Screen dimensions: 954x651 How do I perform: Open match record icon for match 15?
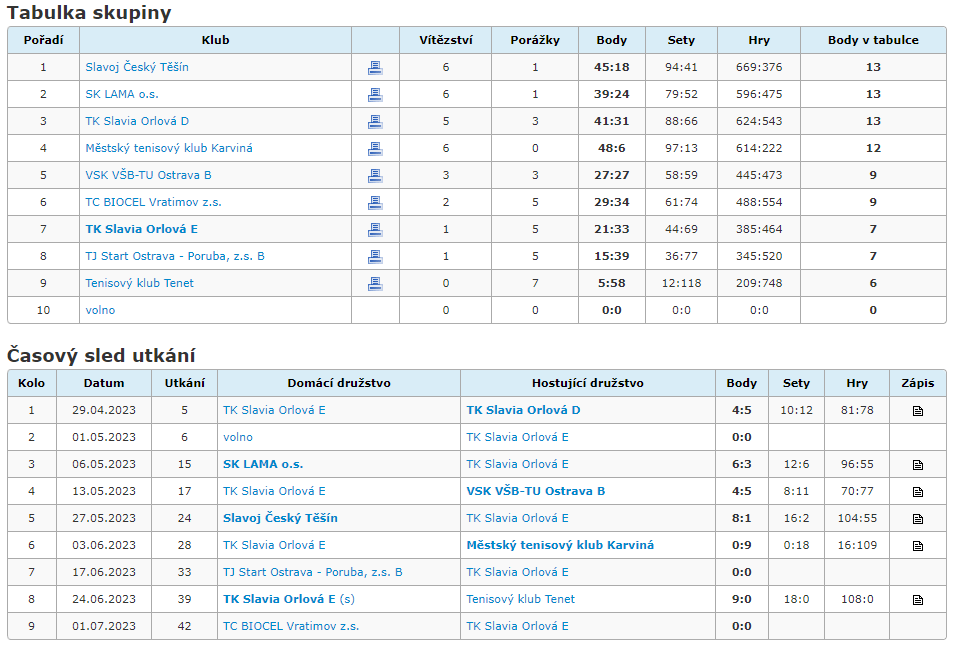pyautogui.click(x=917, y=465)
